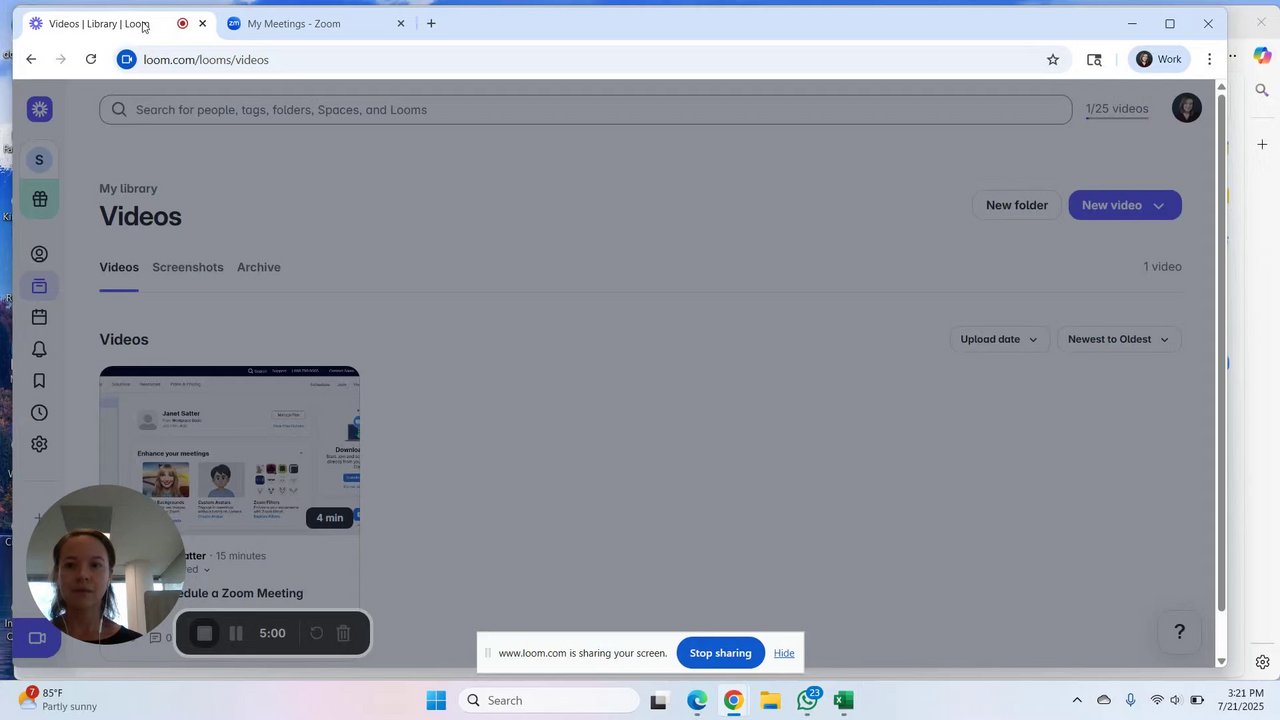Click the address bar URL

(206, 60)
